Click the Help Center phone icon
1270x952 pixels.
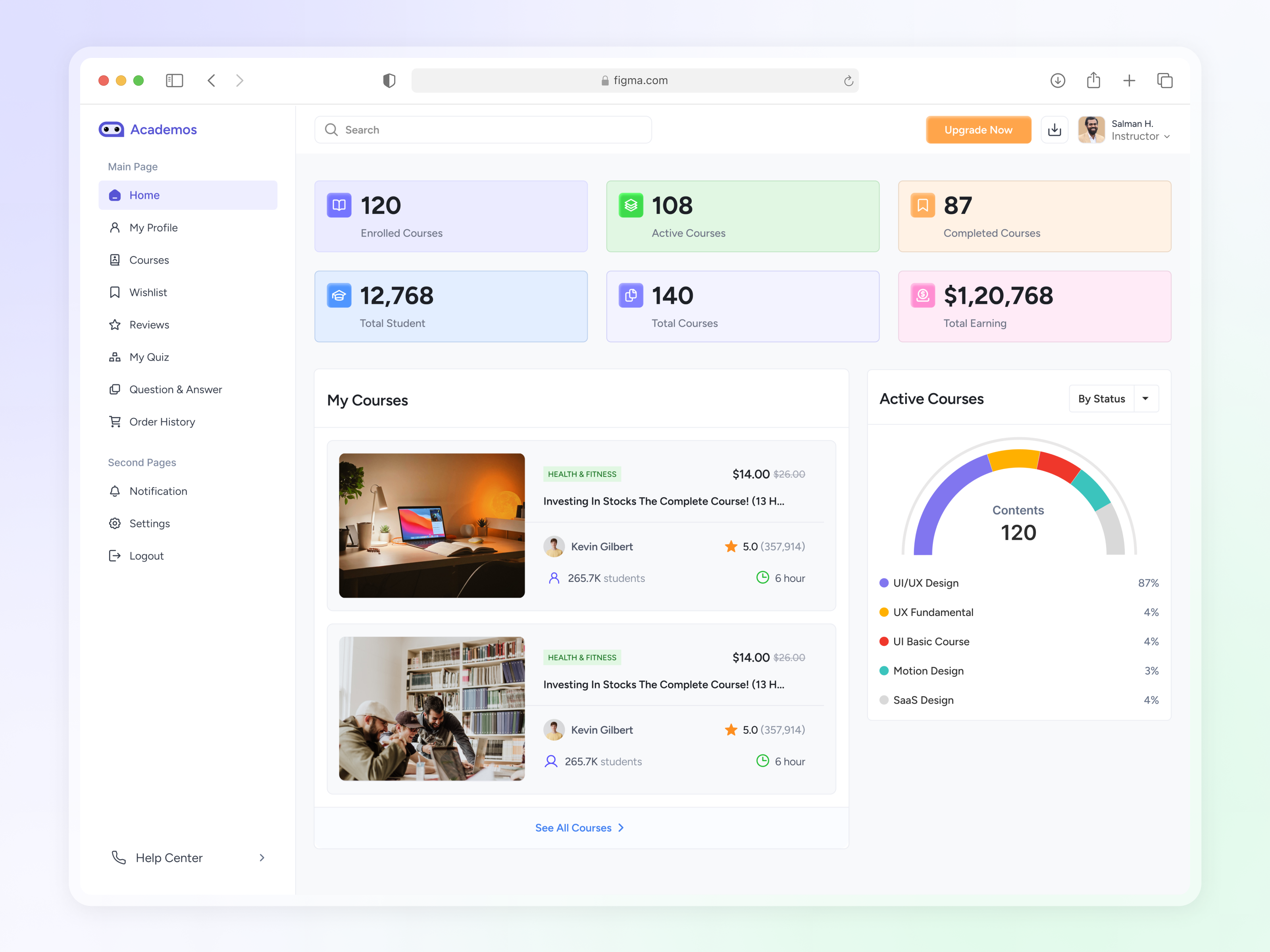119,857
